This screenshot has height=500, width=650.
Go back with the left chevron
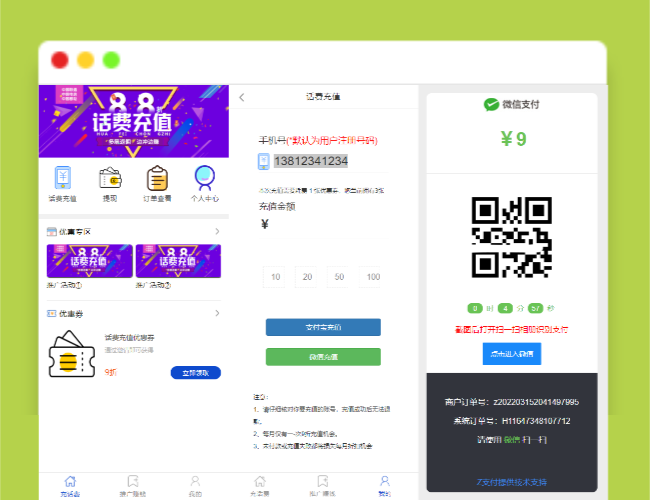tap(242, 97)
